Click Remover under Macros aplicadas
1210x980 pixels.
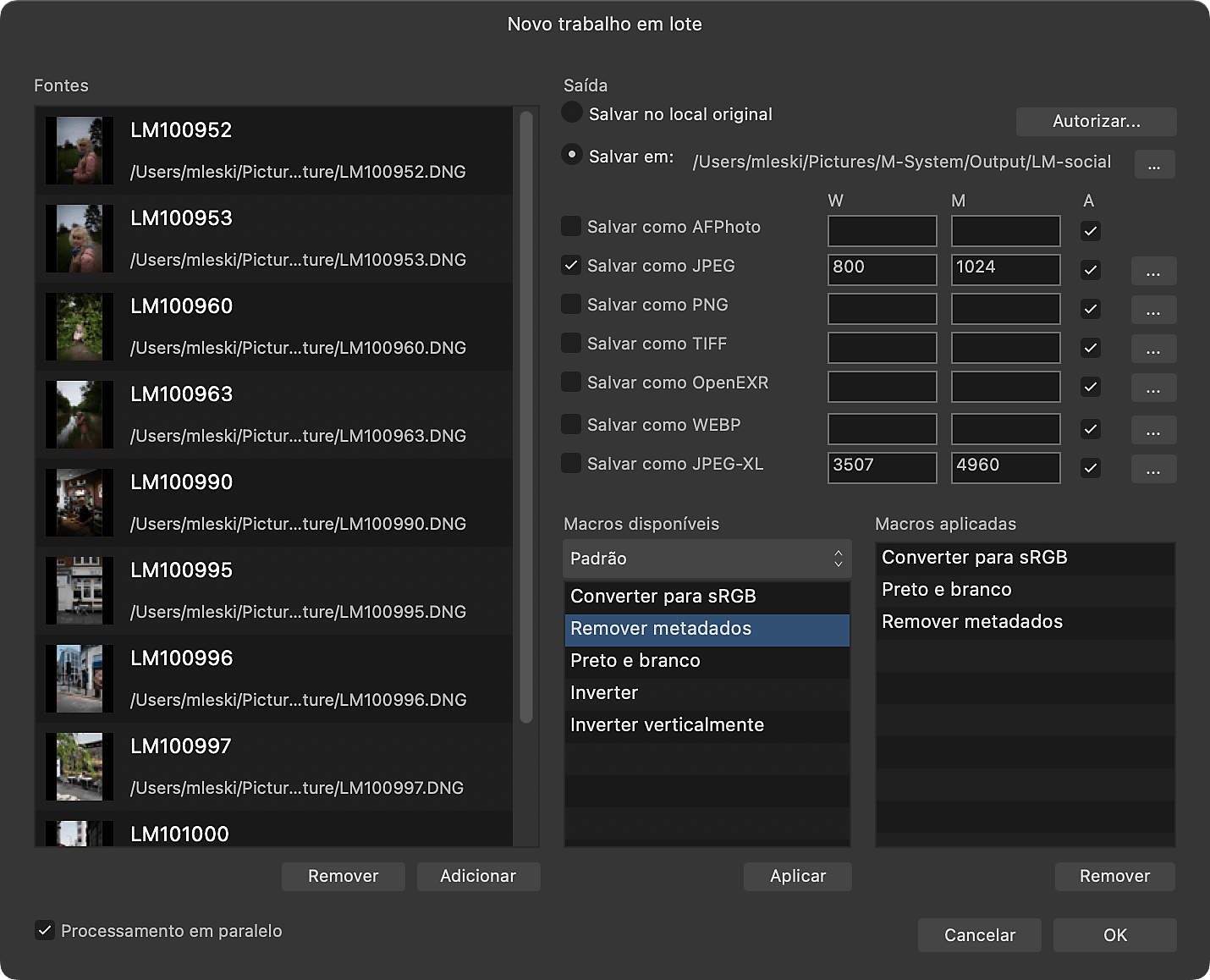1114,876
